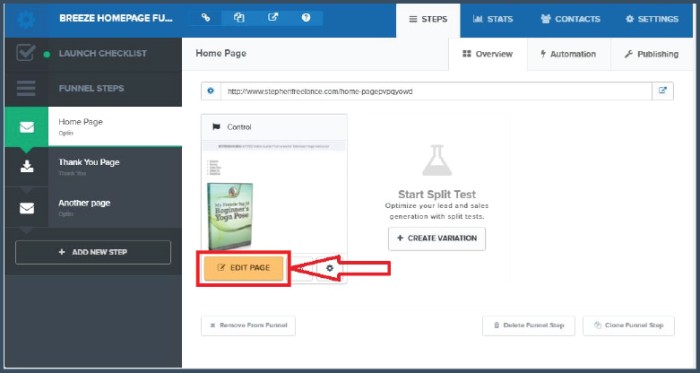
Task: Click the Edit Page button
Action: (244, 268)
